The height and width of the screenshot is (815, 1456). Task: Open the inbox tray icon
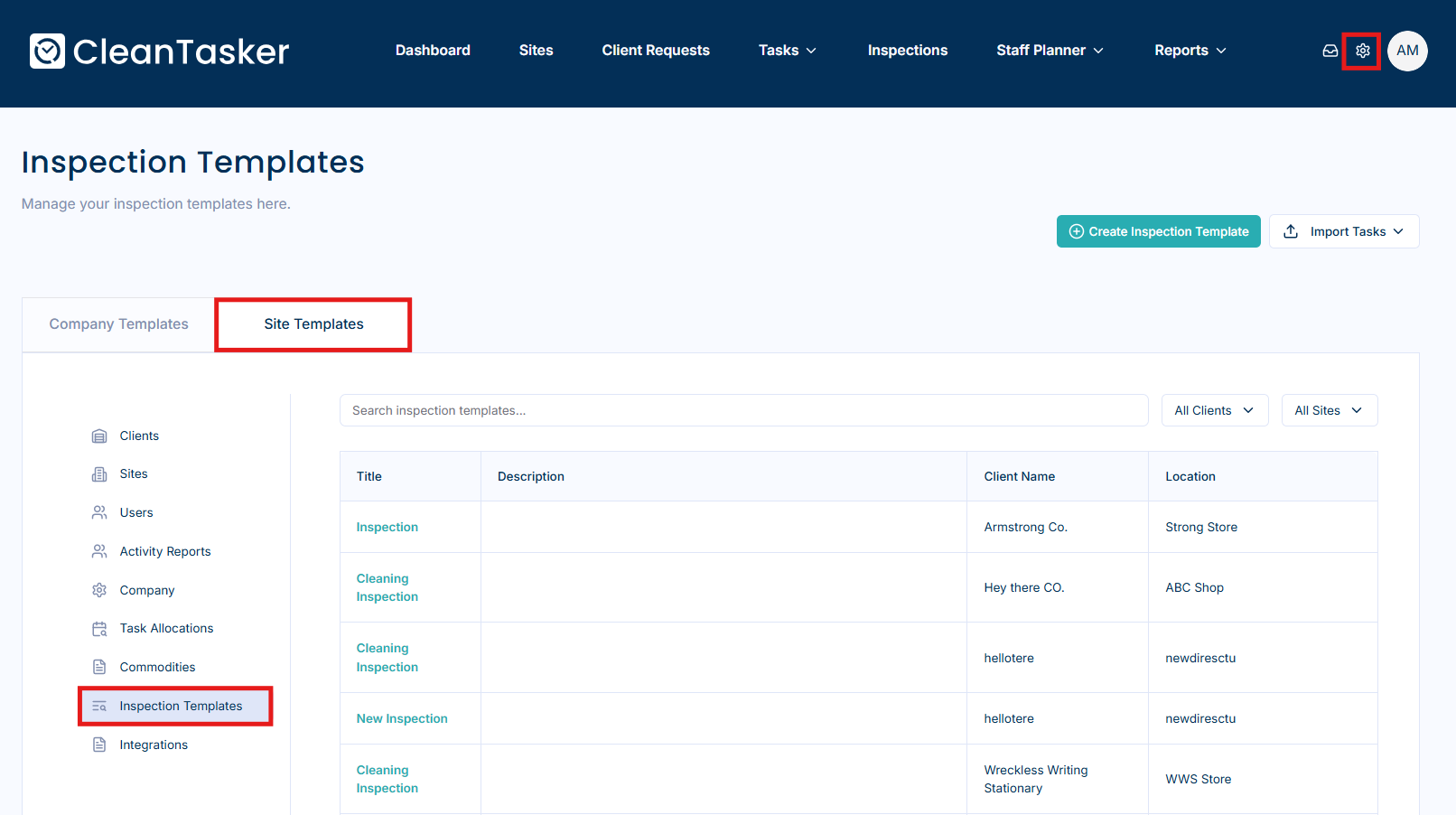1330,51
